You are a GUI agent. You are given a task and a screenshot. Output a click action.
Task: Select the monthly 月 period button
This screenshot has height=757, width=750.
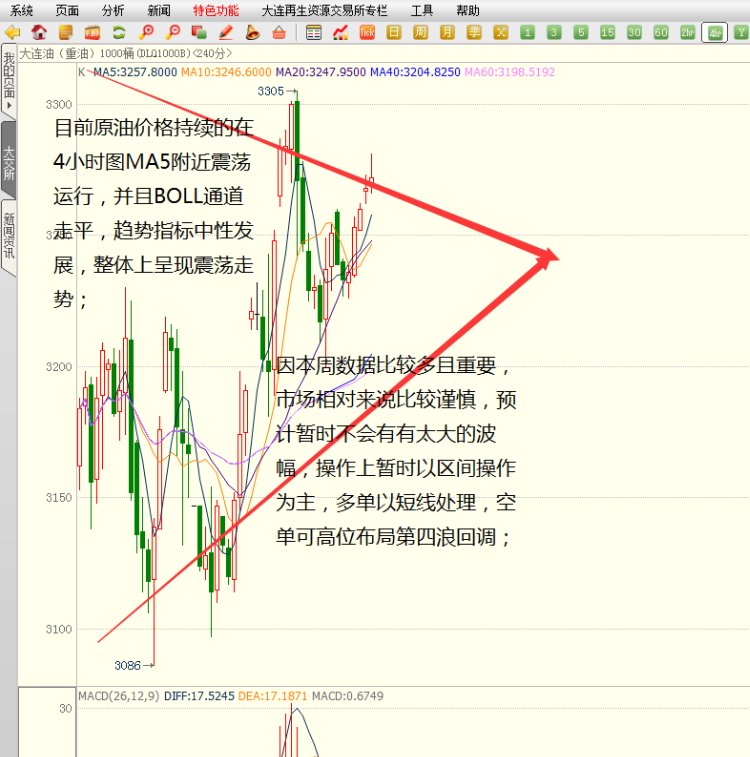pos(447,33)
